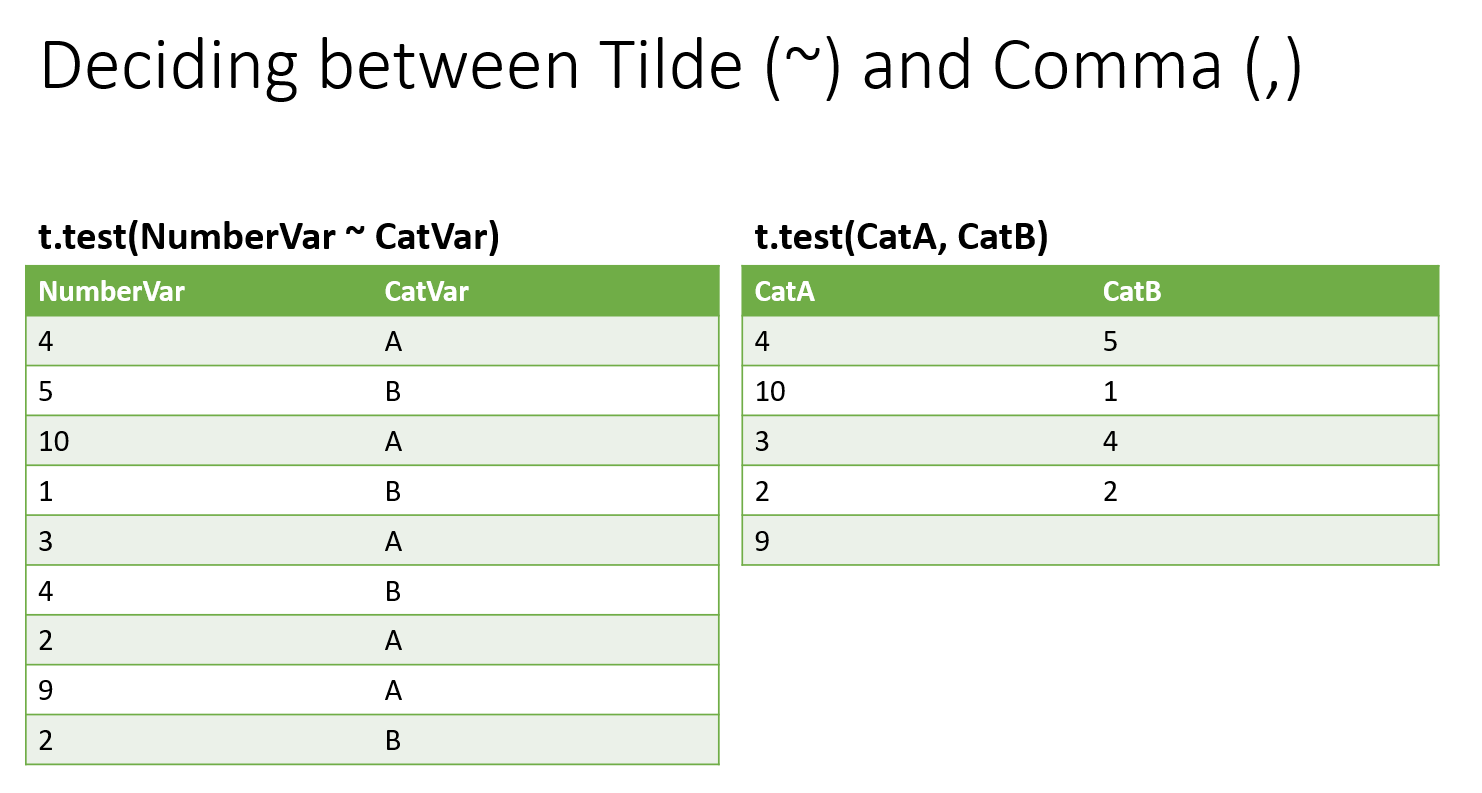The image size is (1482, 793).
Task: Click the word Comma in the title
Action: (1107, 66)
